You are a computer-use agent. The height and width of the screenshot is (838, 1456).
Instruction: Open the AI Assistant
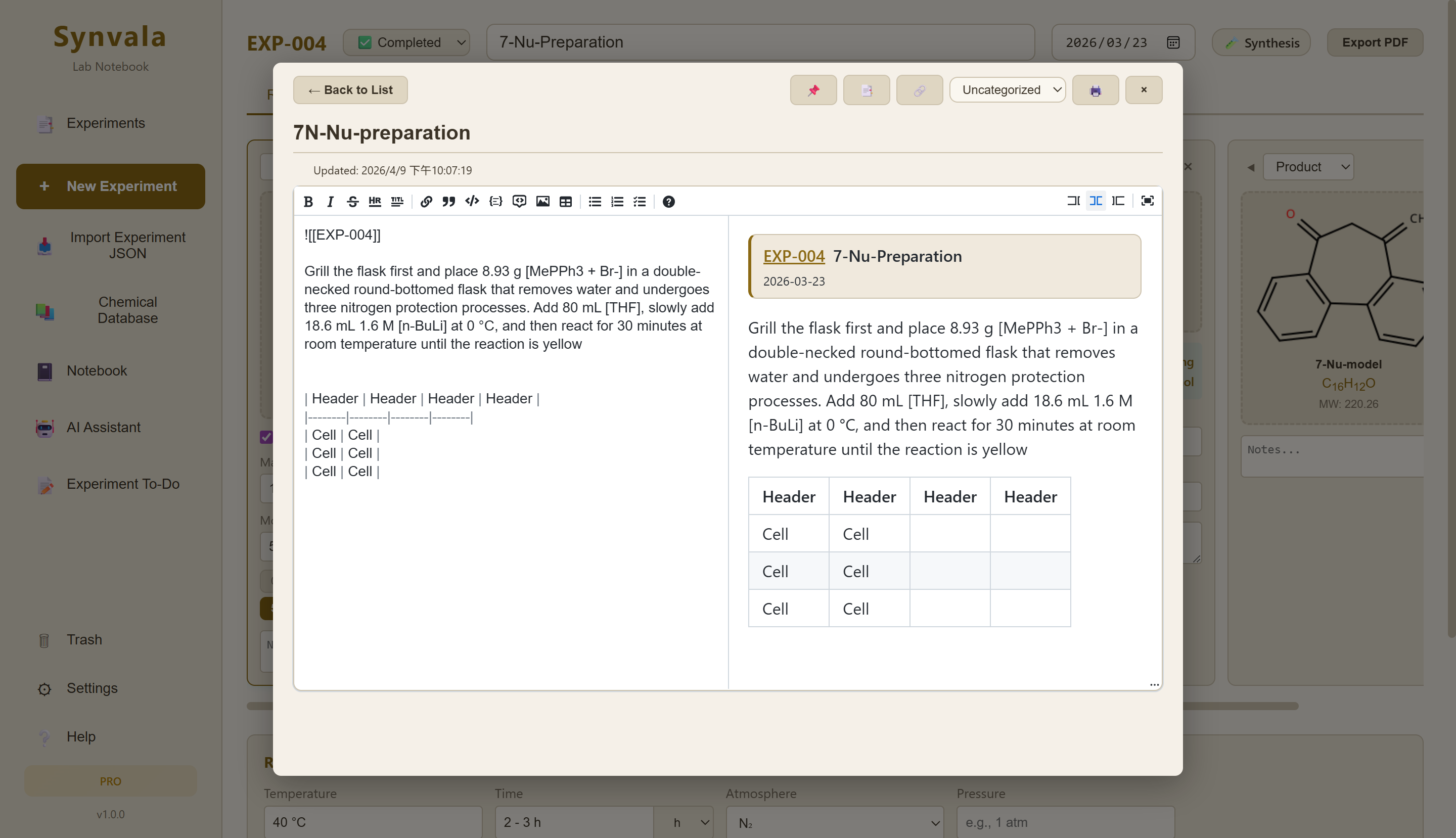(111, 427)
